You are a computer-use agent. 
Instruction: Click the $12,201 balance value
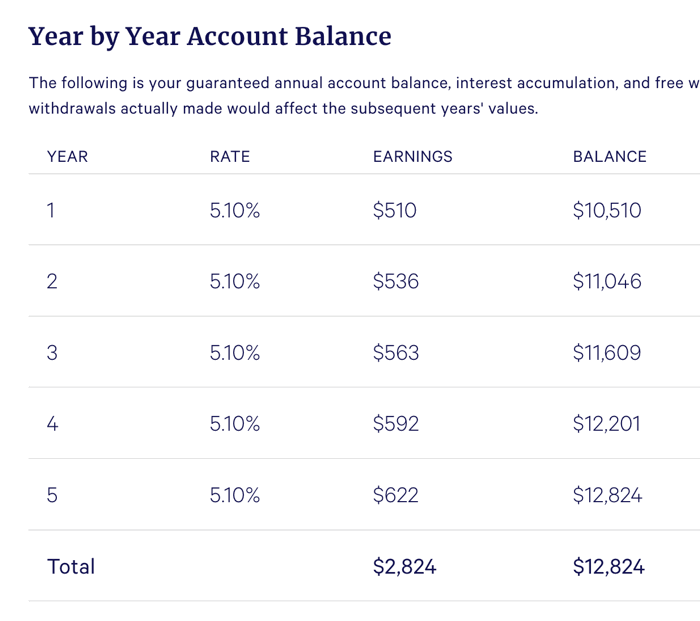click(607, 424)
